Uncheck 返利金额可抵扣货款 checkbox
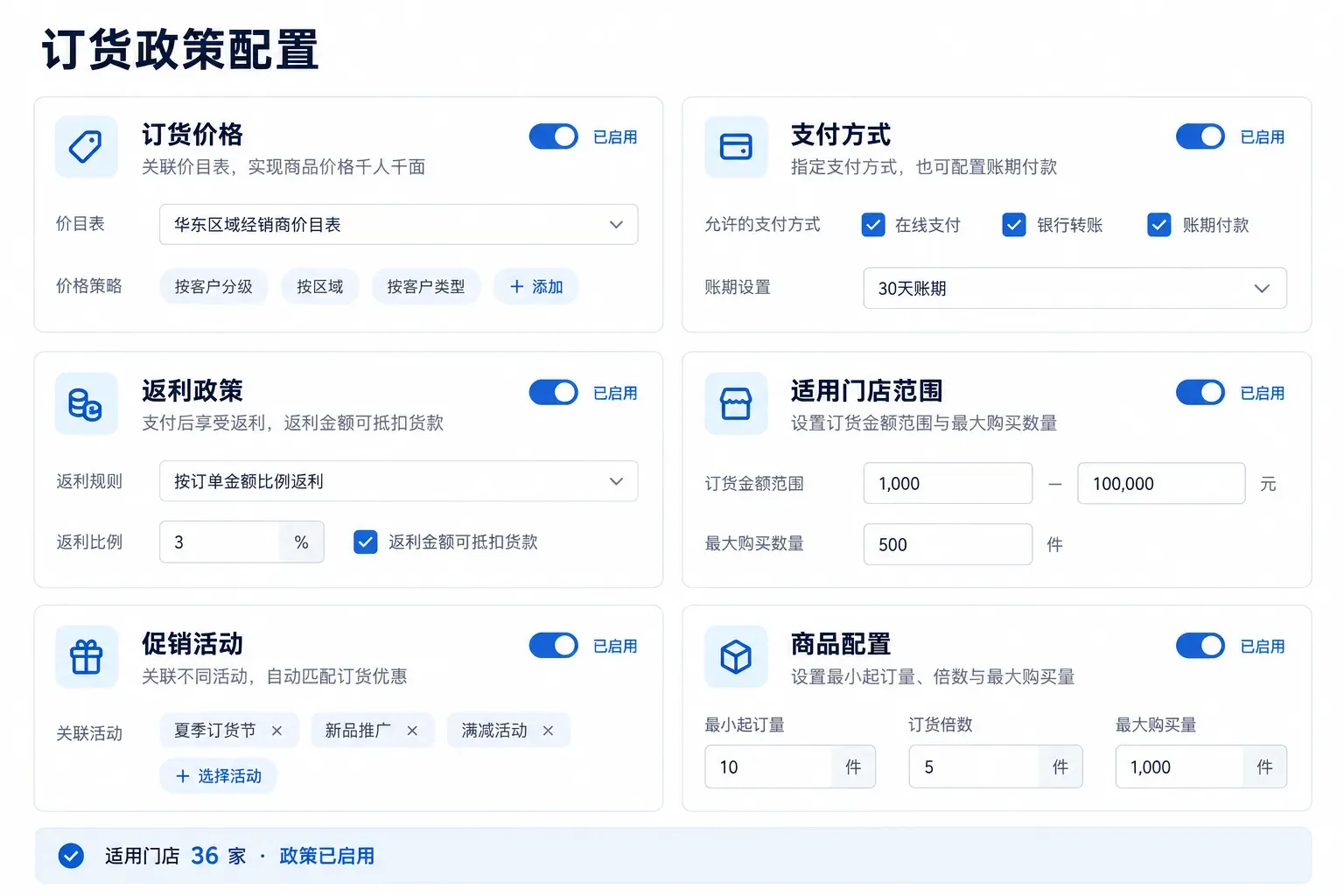This screenshot has width=1344, height=896. pos(366,542)
